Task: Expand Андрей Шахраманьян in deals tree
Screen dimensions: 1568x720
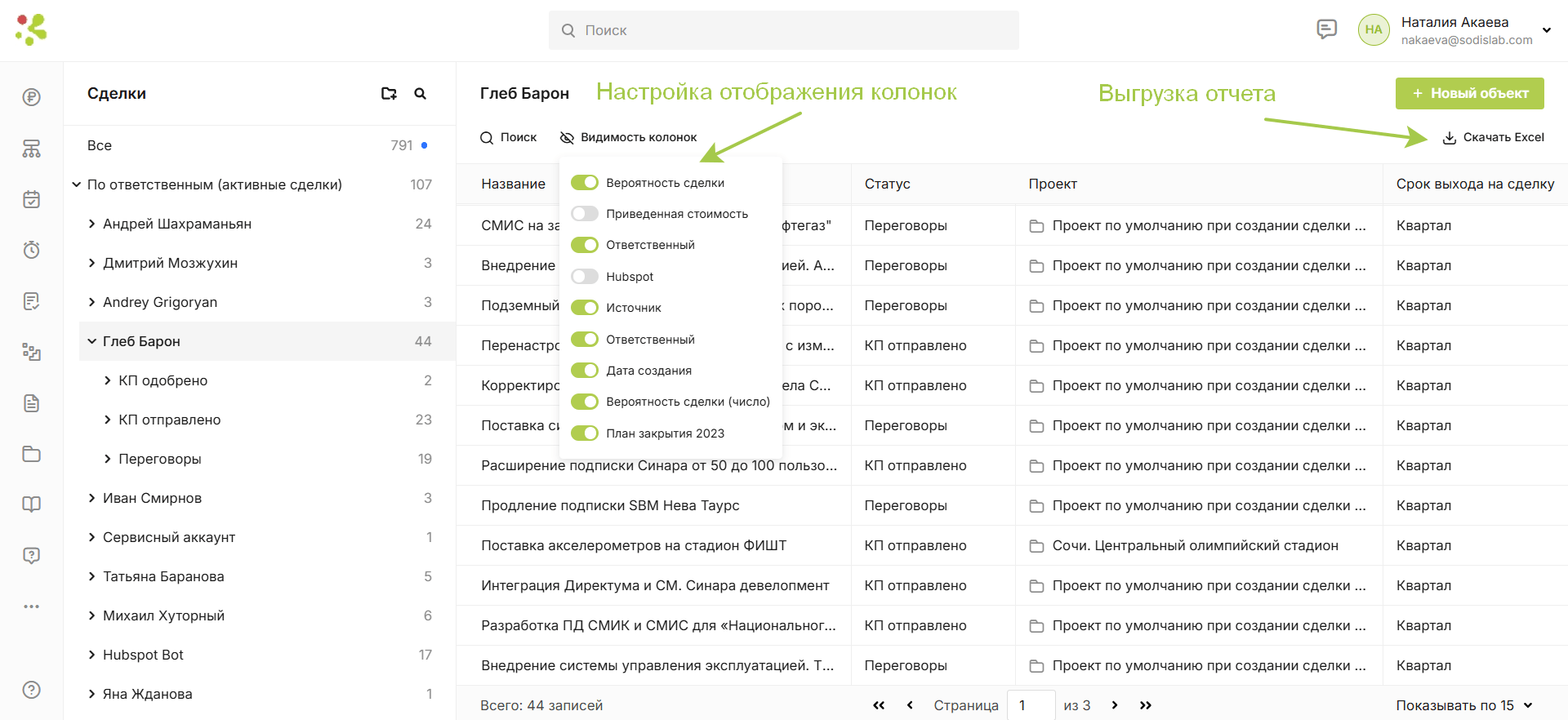Action: point(92,224)
